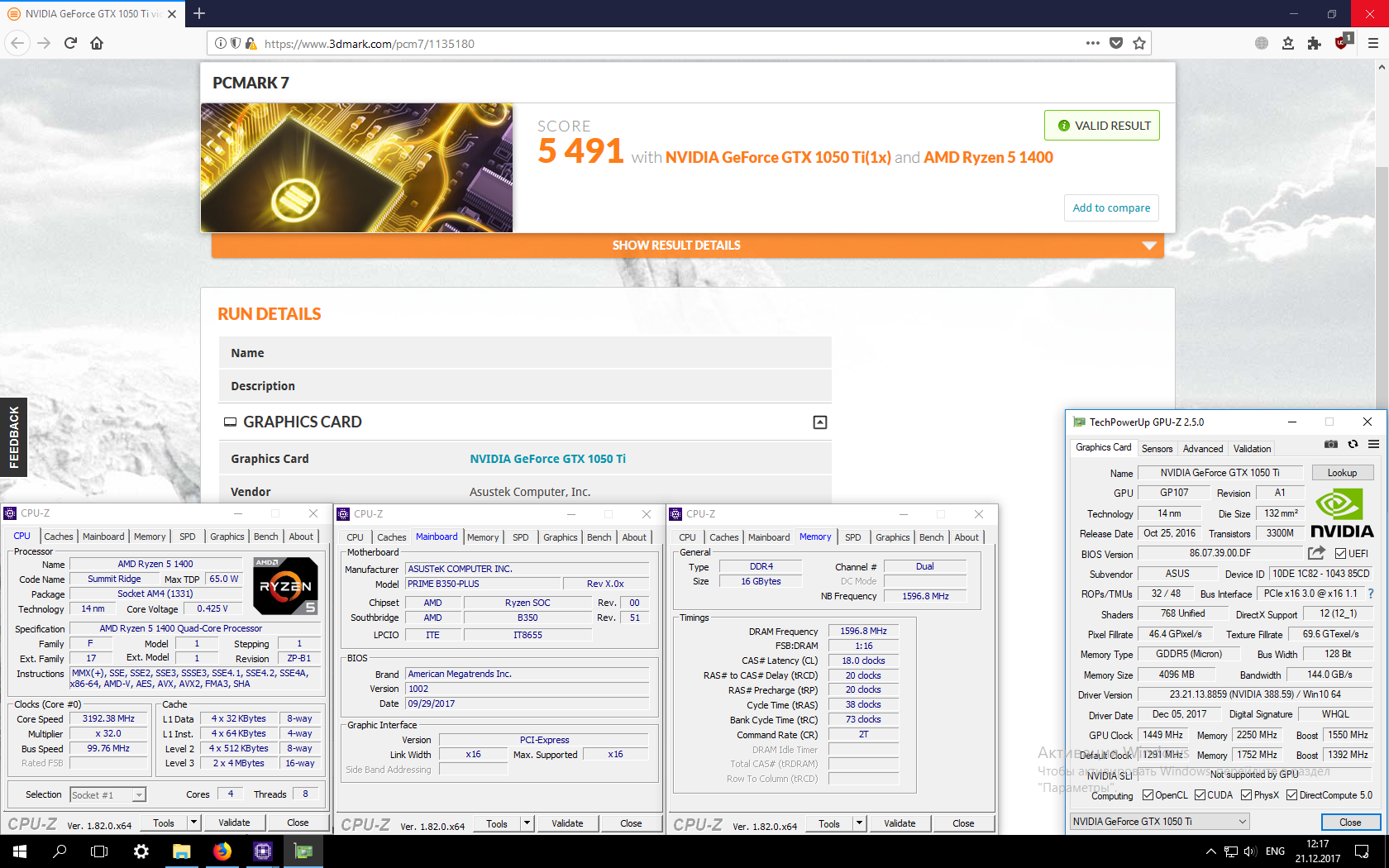1389x868 pixels.
Task: Switch to Firefox on the taskbar
Action: pyautogui.click(x=222, y=851)
